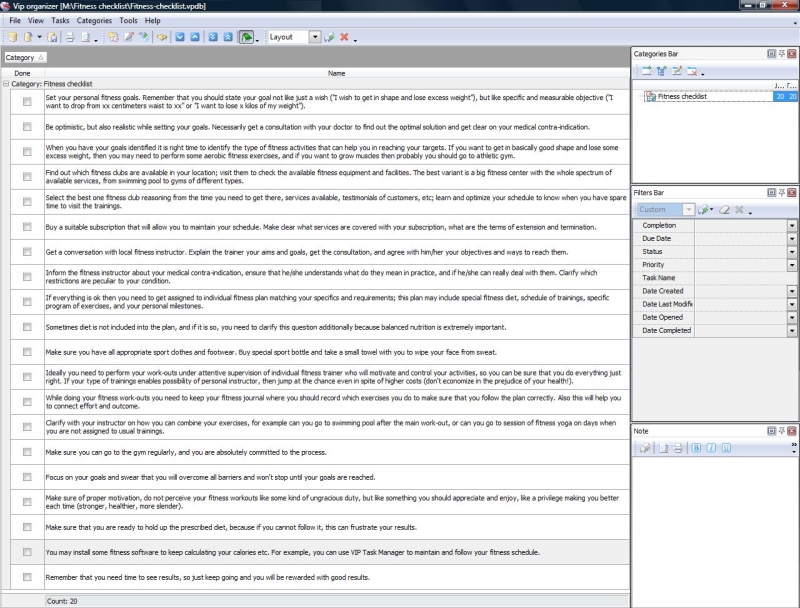Pin the Categories Bar panel

[x=781, y=52]
